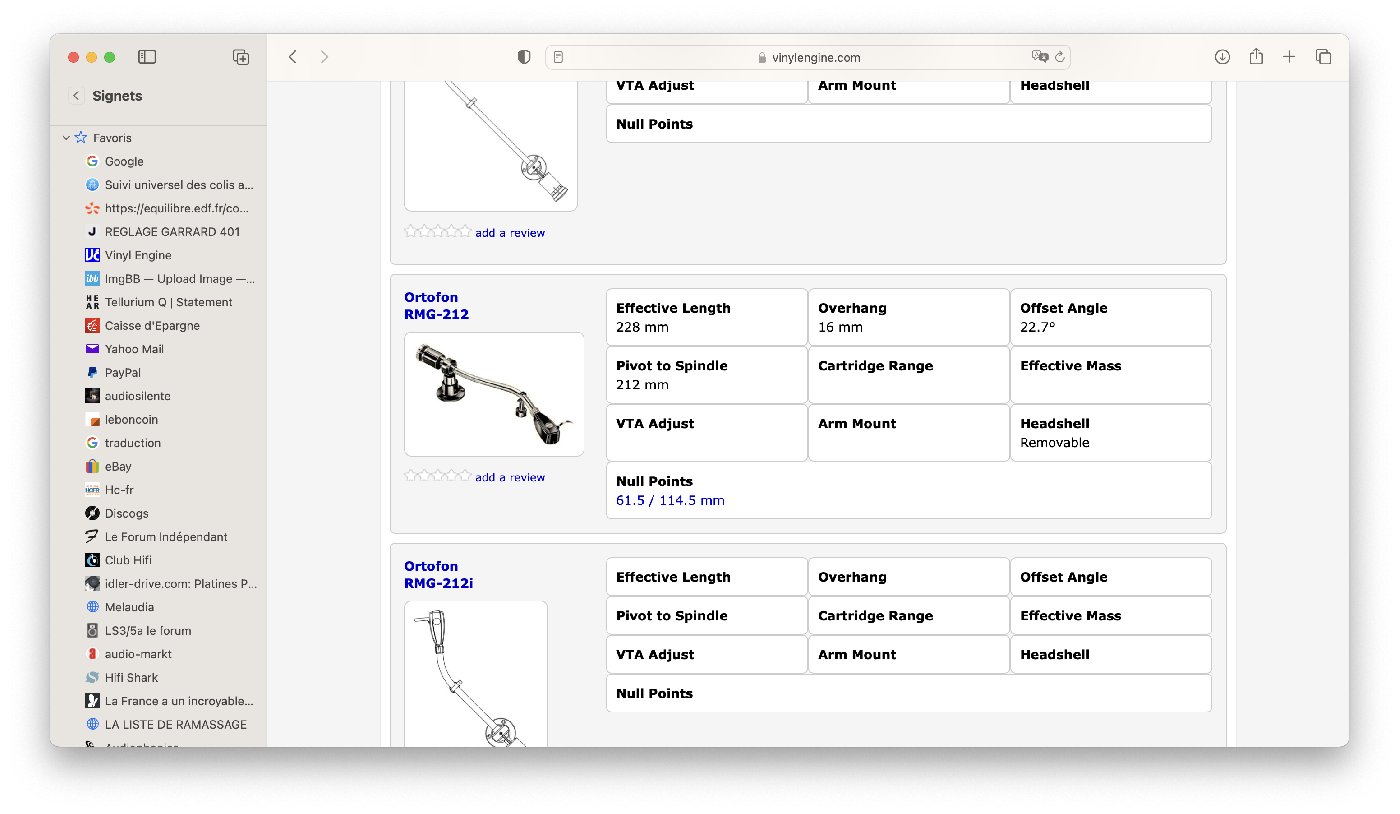1400x814 pixels.
Task: Click the 61.5 / 114.5 mm null points link
Action: coord(670,500)
